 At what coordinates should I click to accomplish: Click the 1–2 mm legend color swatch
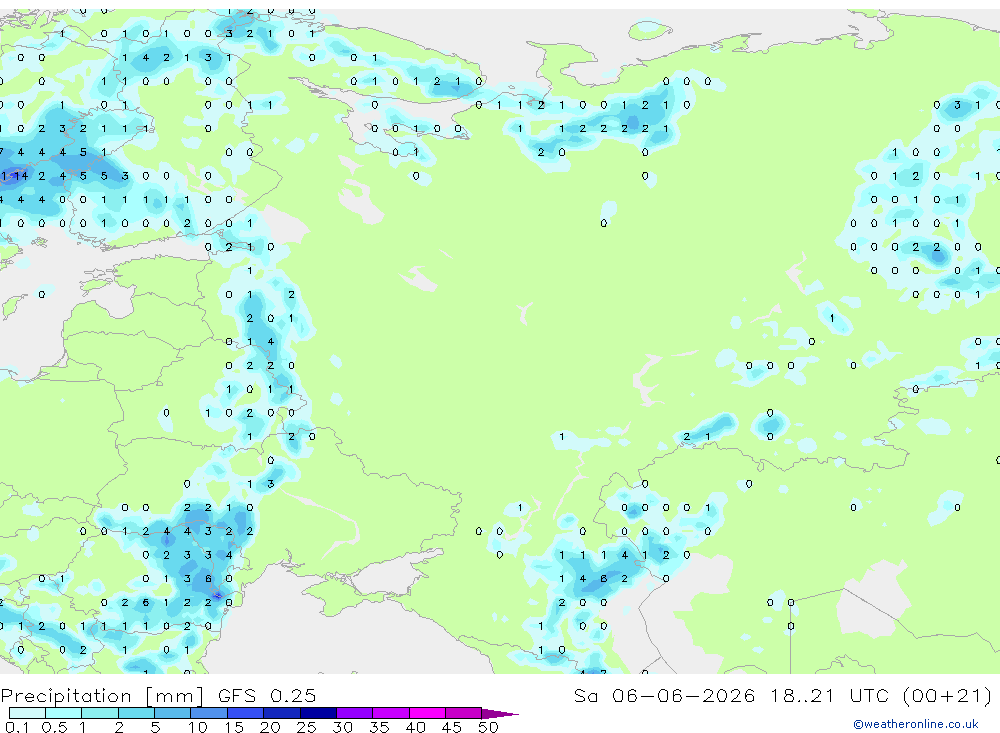[100, 713]
